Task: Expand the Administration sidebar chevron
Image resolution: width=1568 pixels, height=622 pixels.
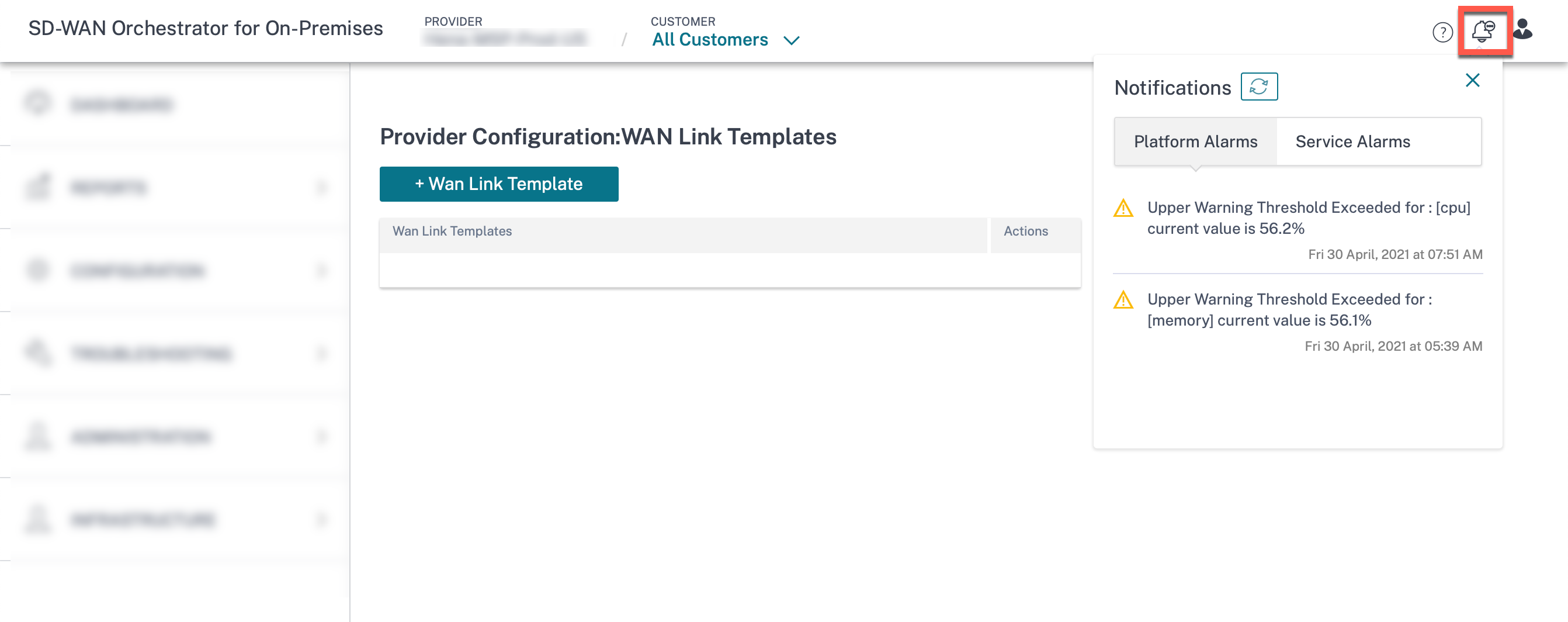Action: coord(322,436)
